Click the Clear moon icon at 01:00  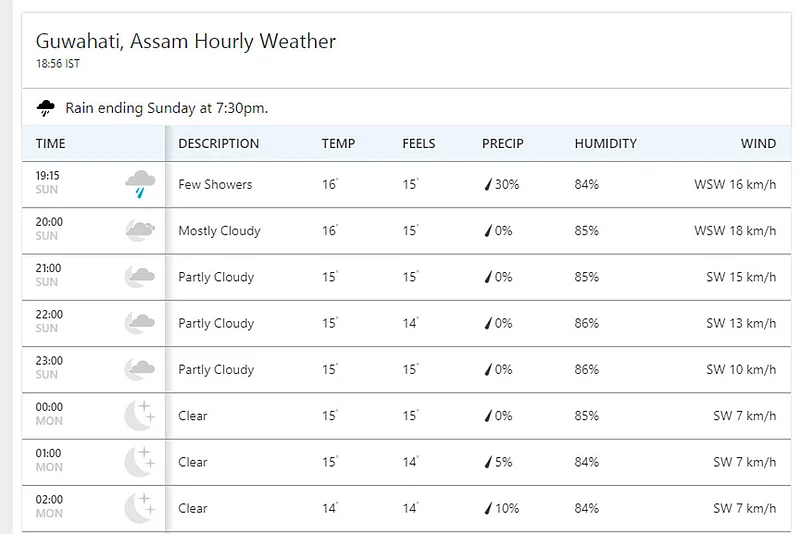pyautogui.click(x=139, y=461)
